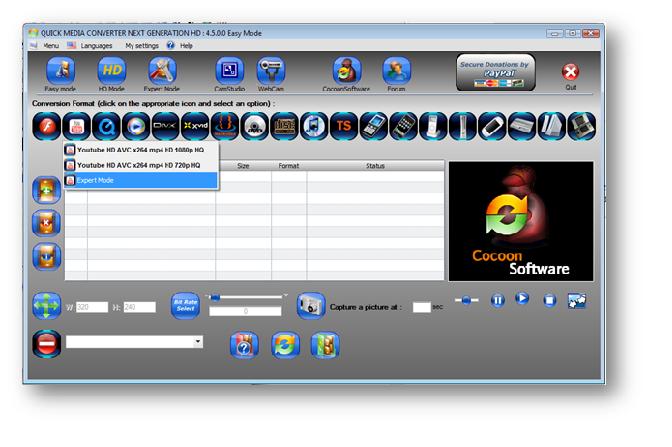
Task: Choose the DivX format icon
Action: 165,126
